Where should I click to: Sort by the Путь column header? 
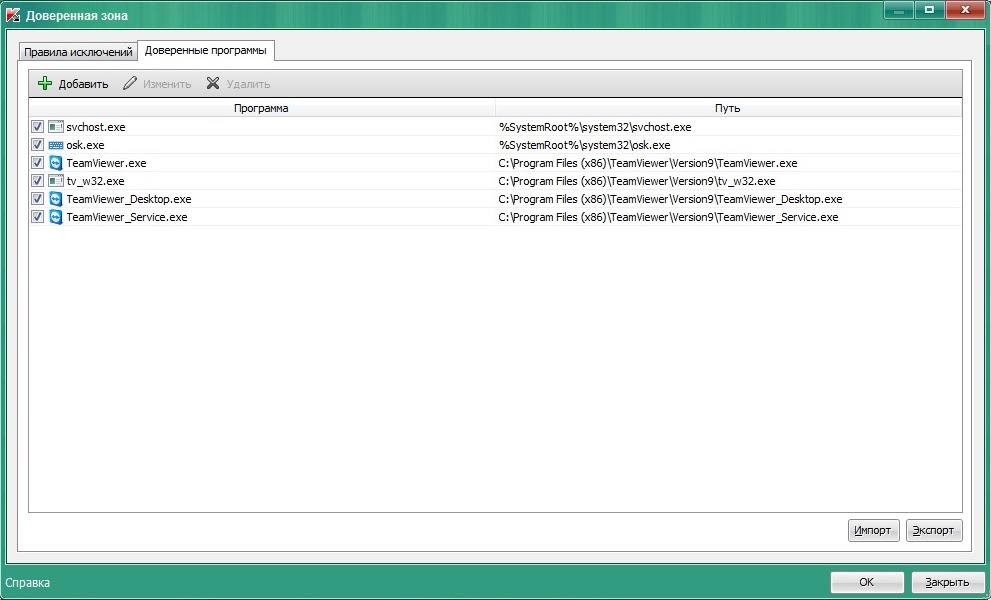[x=728, y=108]
